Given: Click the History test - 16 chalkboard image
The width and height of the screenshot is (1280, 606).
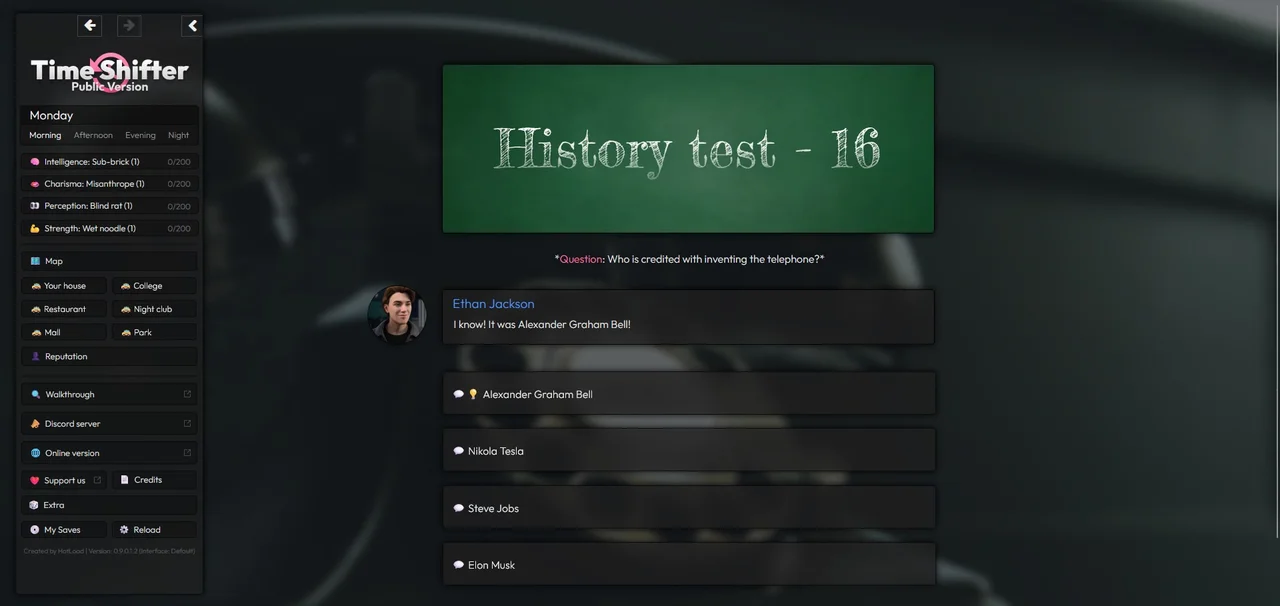Looking at the screenshot, I should (688, 149).
